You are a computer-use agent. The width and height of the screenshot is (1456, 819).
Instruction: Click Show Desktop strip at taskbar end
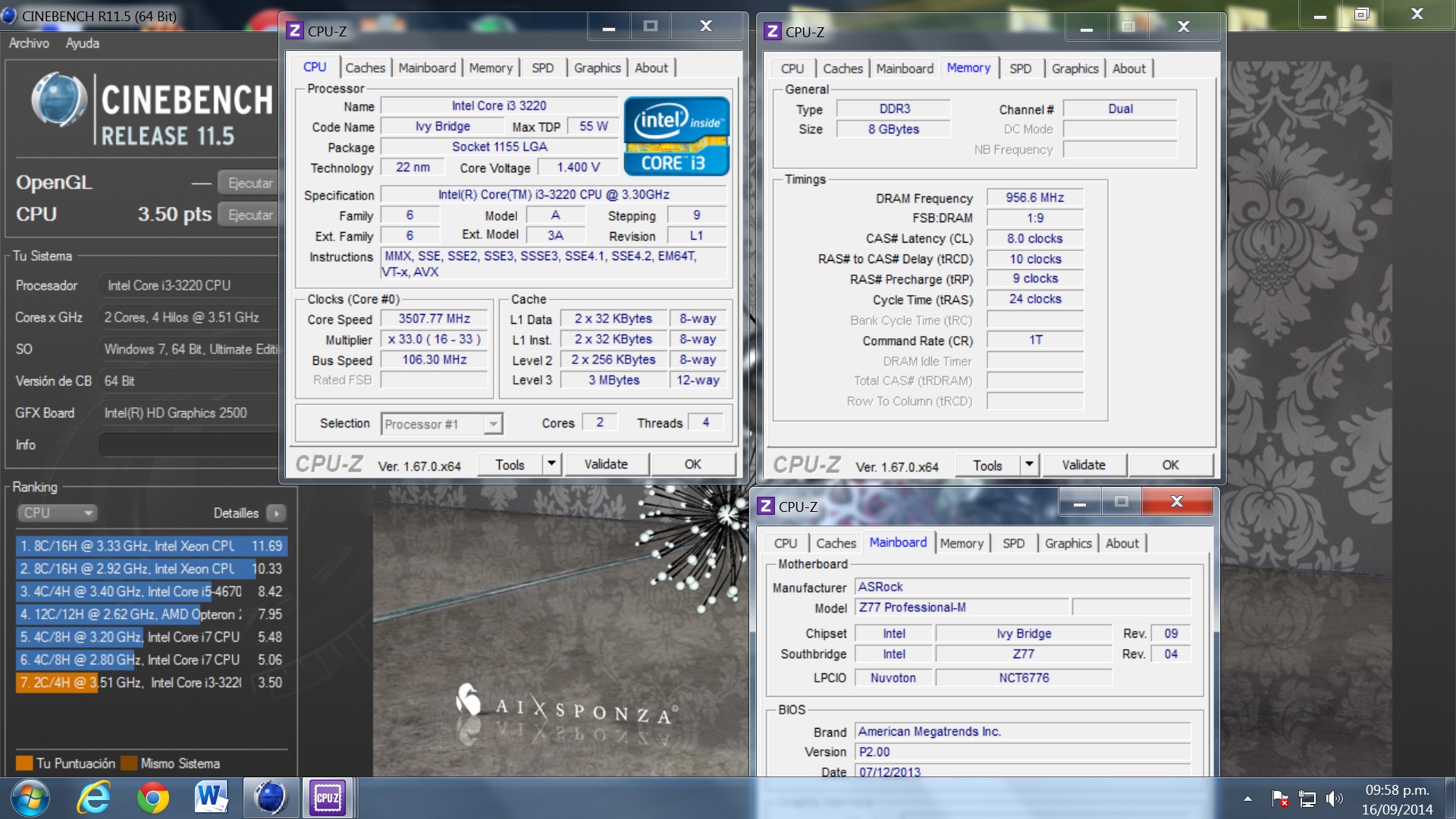1449,798
